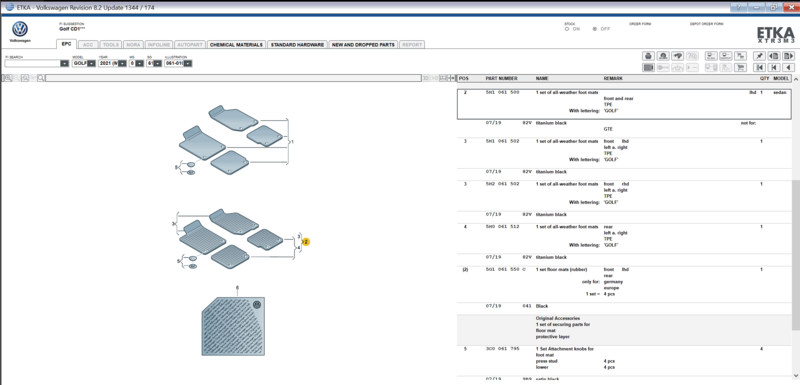Open the Standard Hardware tab

click(297, 45)
